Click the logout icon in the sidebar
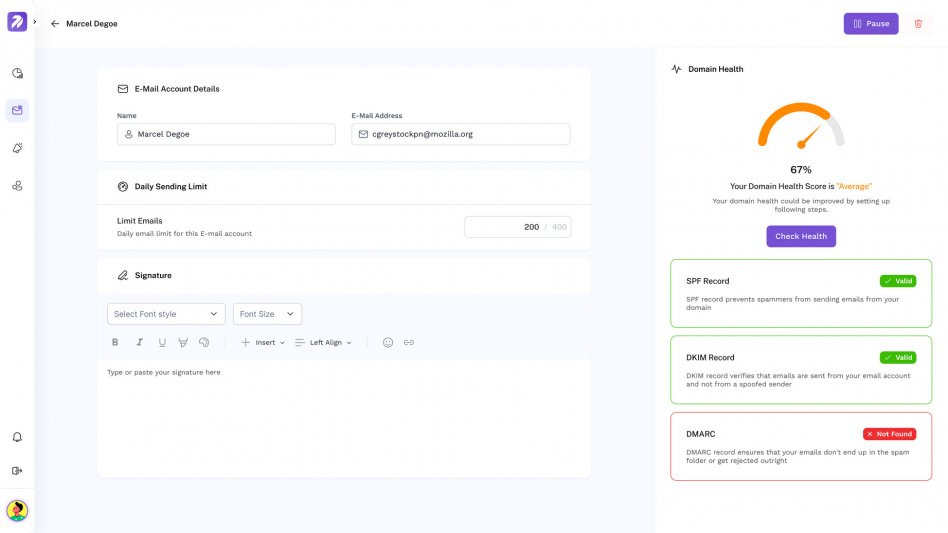The height and width of the screenshot is (533, 948). click(x=17, y=471)
